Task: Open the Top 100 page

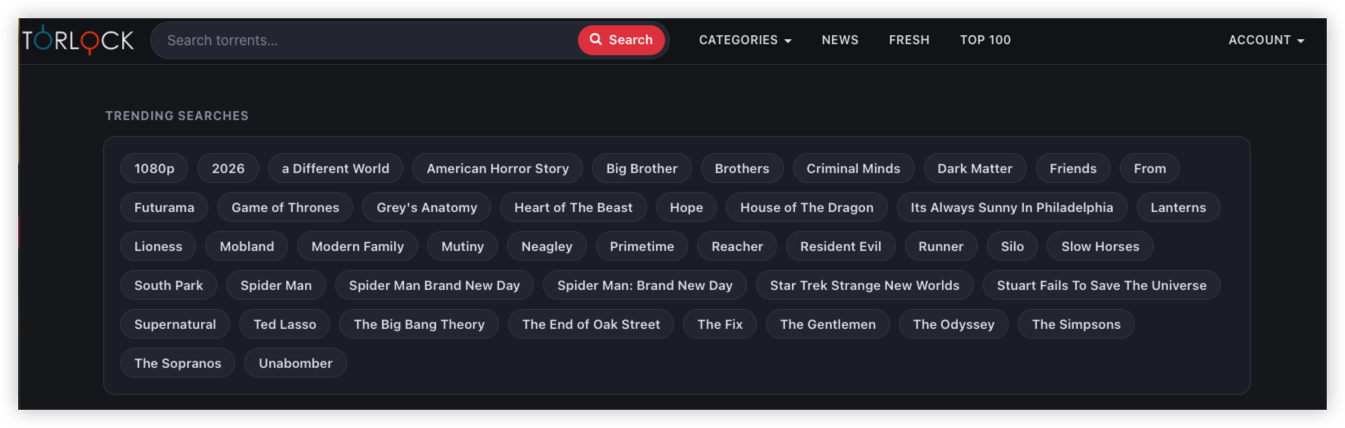Action: [985, 40]
